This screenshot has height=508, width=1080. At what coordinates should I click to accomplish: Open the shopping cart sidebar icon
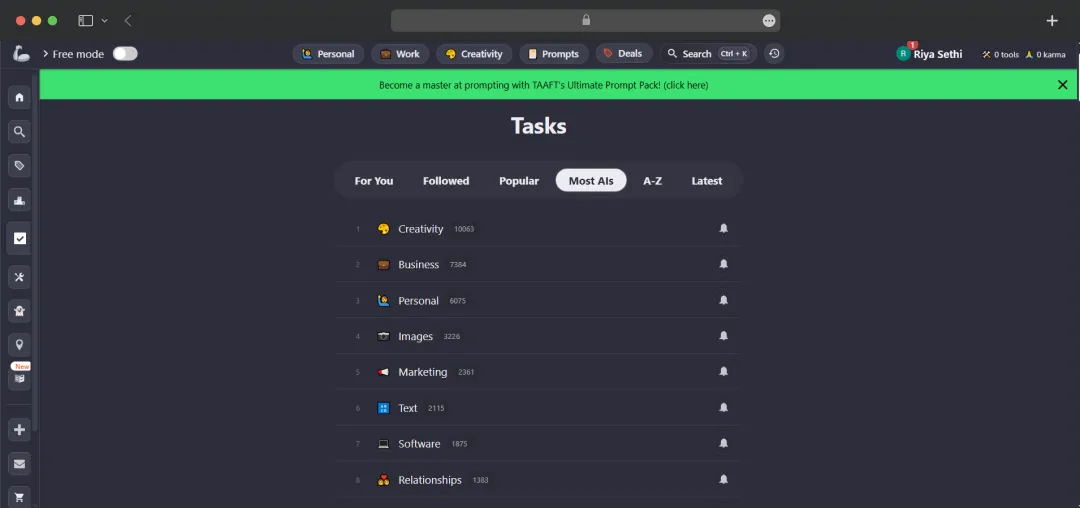point(19,498)
